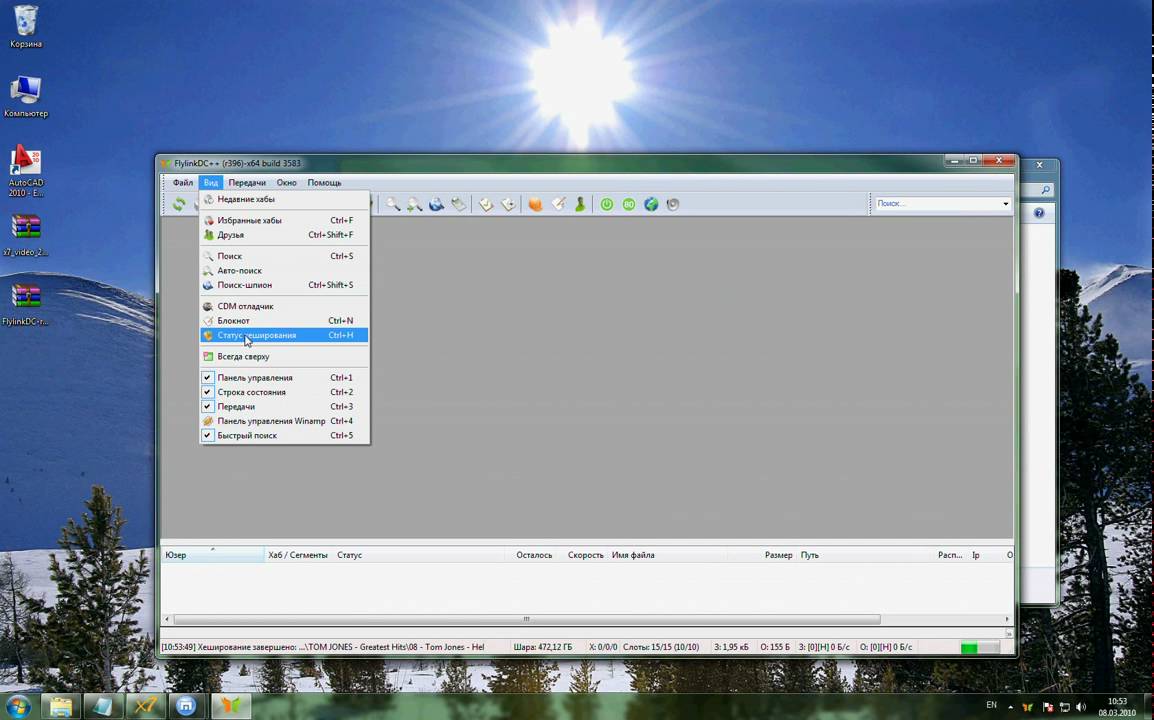
Task: Click inside the Поиск quick search field
Action: point(935,204)
